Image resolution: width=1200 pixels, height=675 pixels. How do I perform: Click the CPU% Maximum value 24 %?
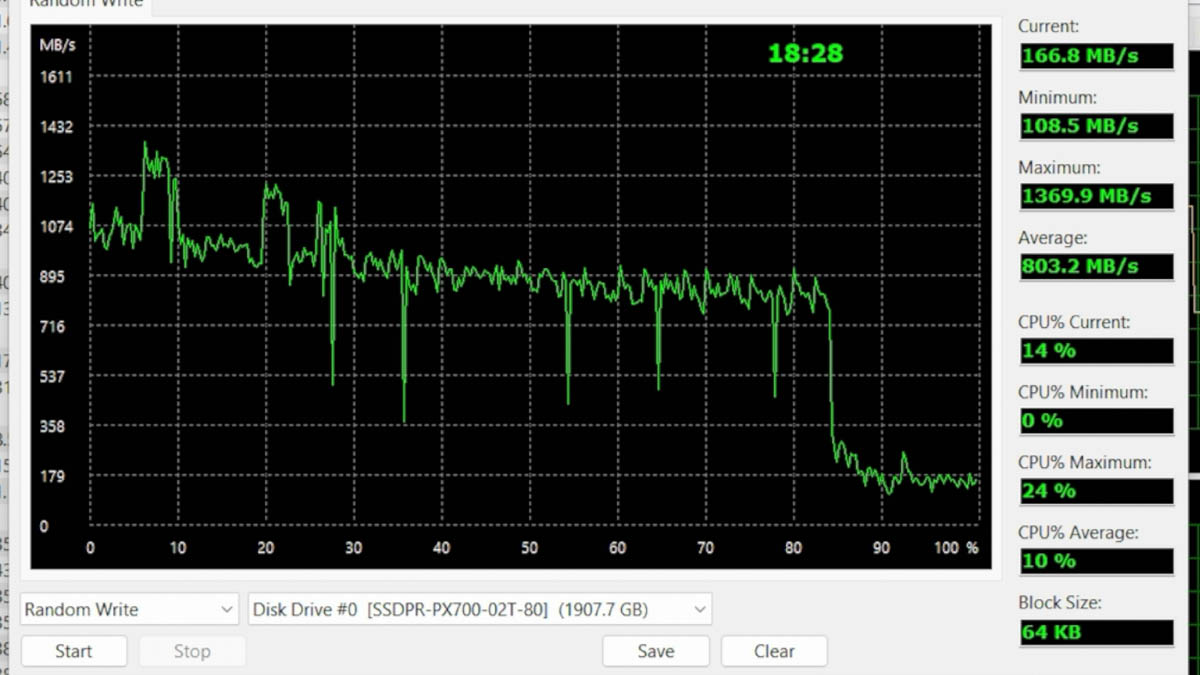1096,490
